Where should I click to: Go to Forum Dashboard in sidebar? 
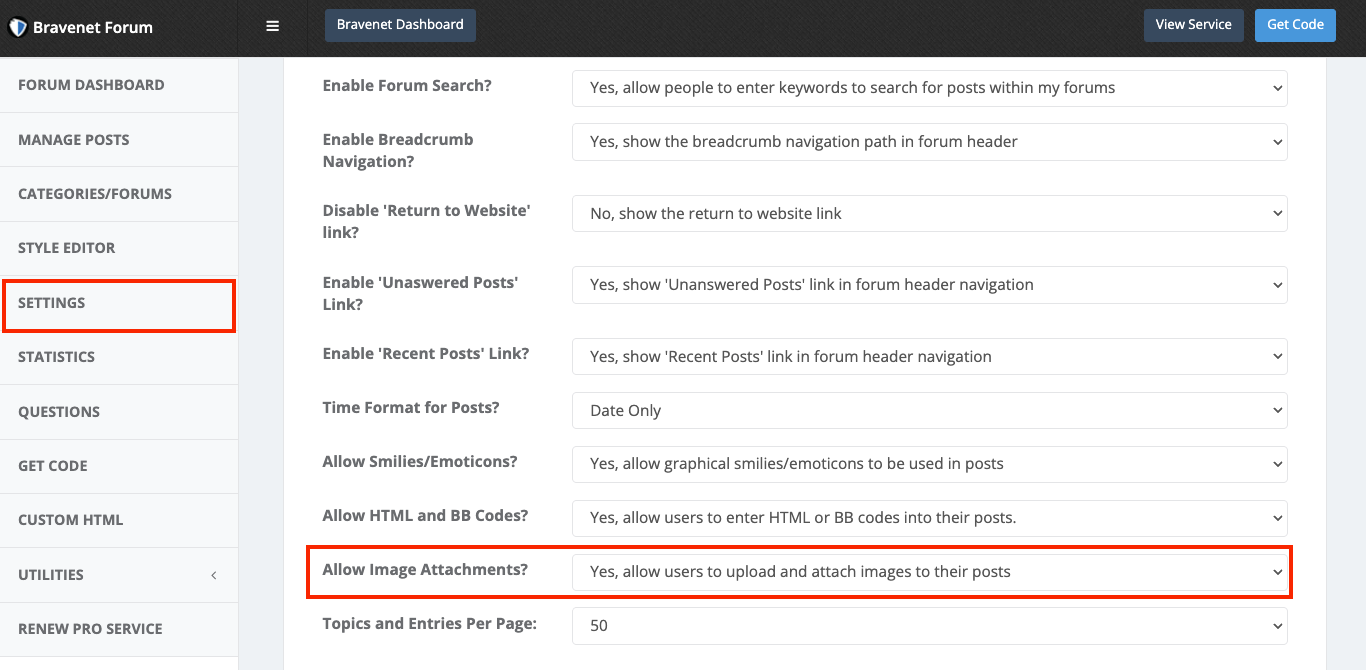[91, 85]
